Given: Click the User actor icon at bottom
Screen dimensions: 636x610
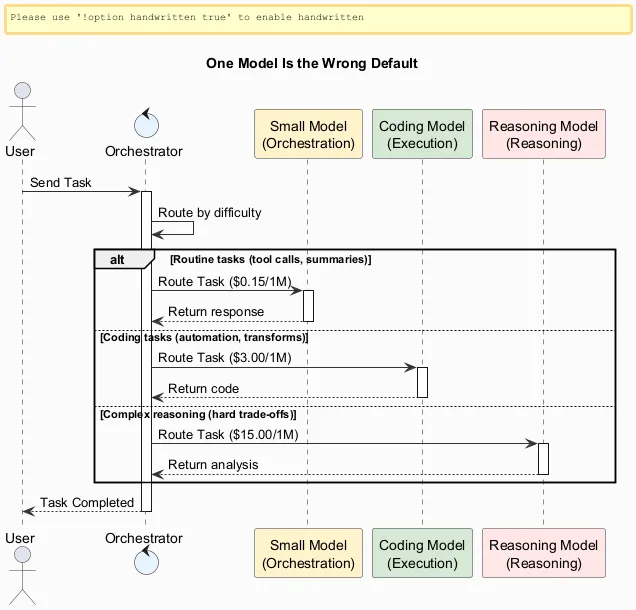Looking at the screenshot, I should pos(23,576).
